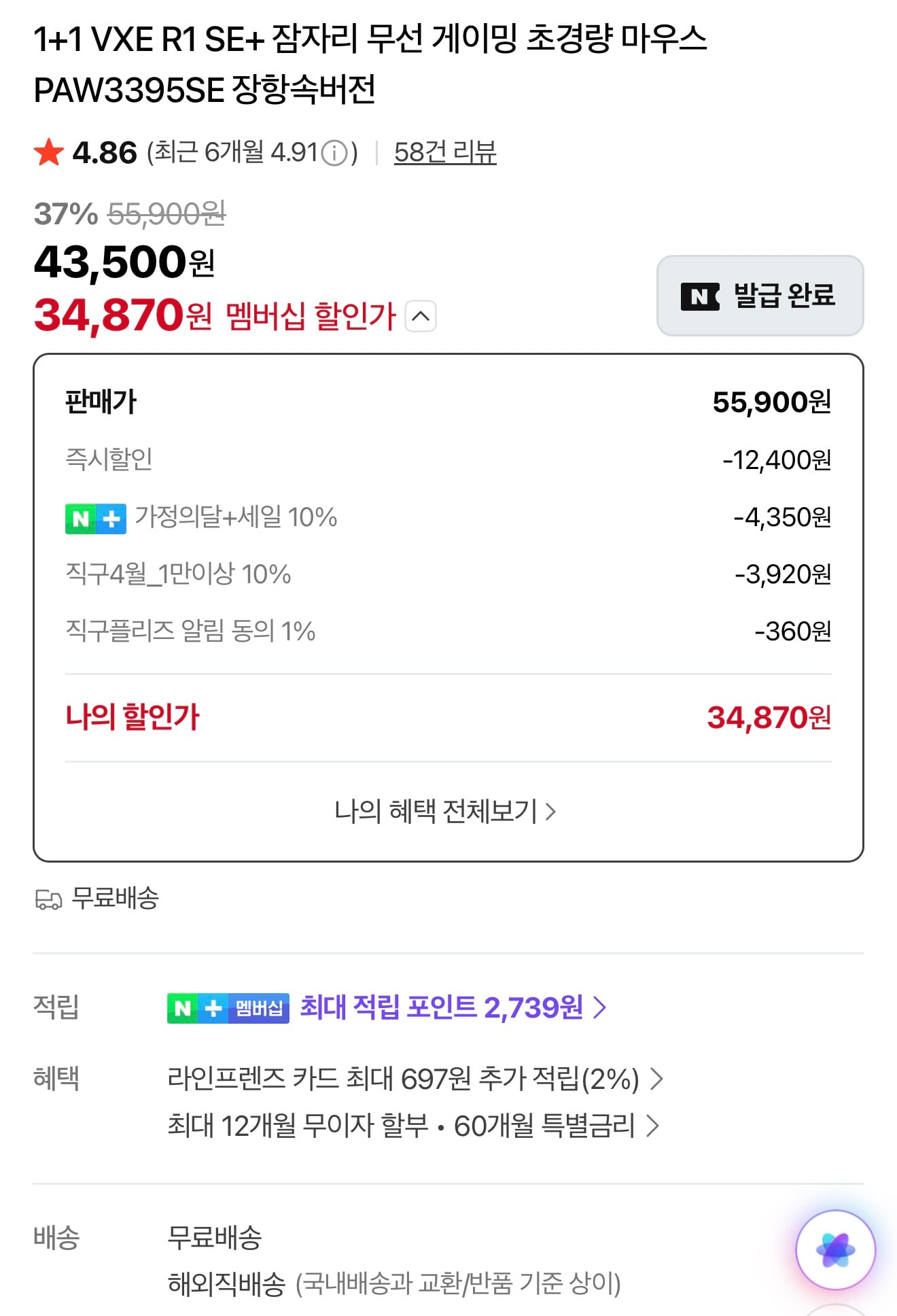The width and height of the screenshot is (897, 1316).
Task: Click the 4.86 rating score
Action: tap(105, 152)
